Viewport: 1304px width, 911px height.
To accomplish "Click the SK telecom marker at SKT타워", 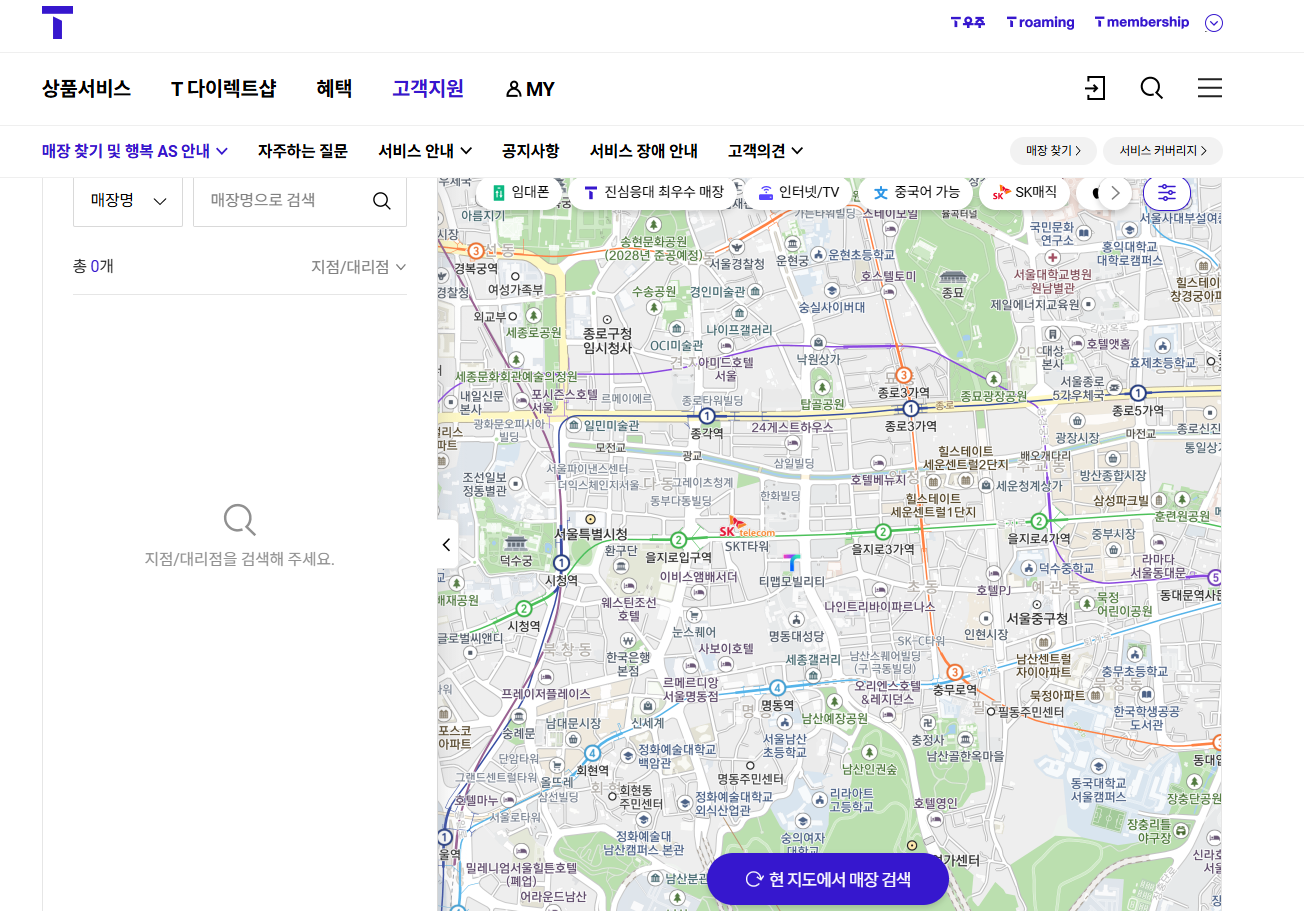I will click(x=747, y=528).
